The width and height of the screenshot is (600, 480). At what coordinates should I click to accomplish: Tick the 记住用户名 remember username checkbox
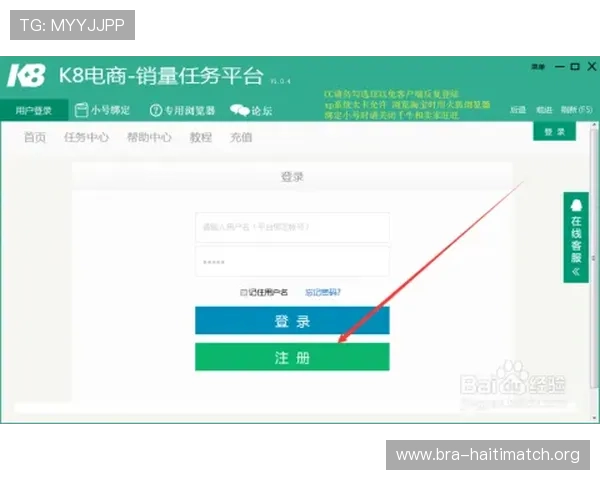243,293
